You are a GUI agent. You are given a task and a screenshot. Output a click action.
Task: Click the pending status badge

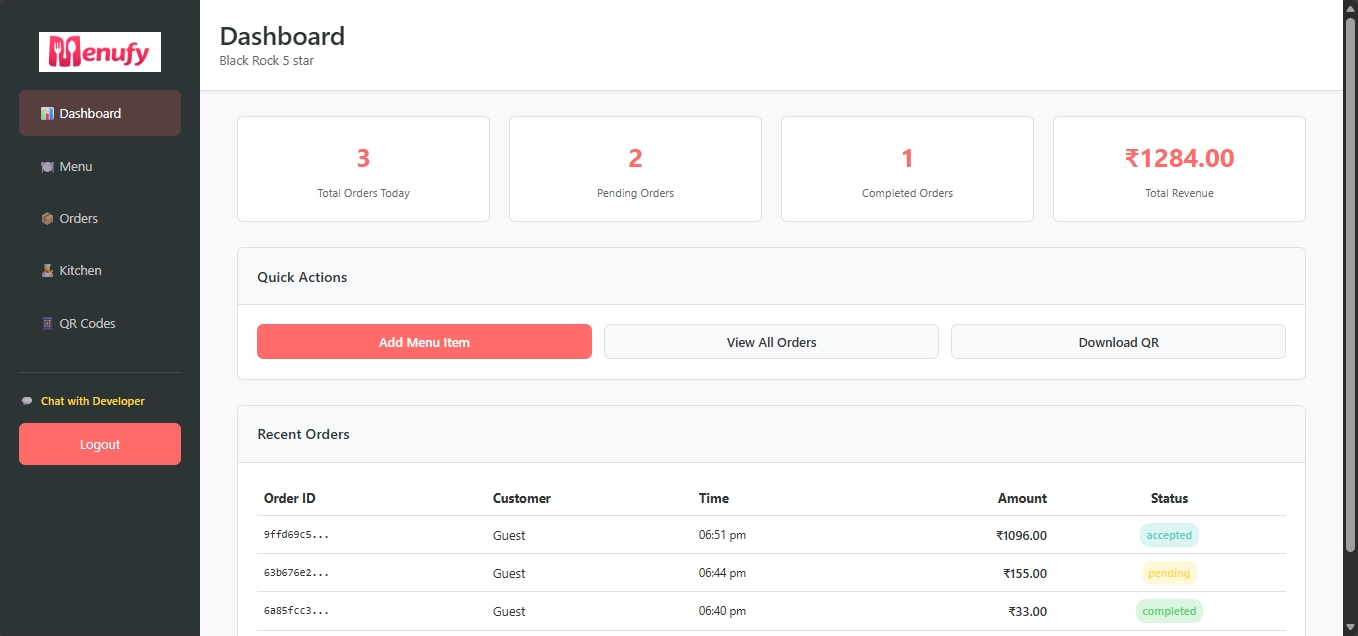1169,573
